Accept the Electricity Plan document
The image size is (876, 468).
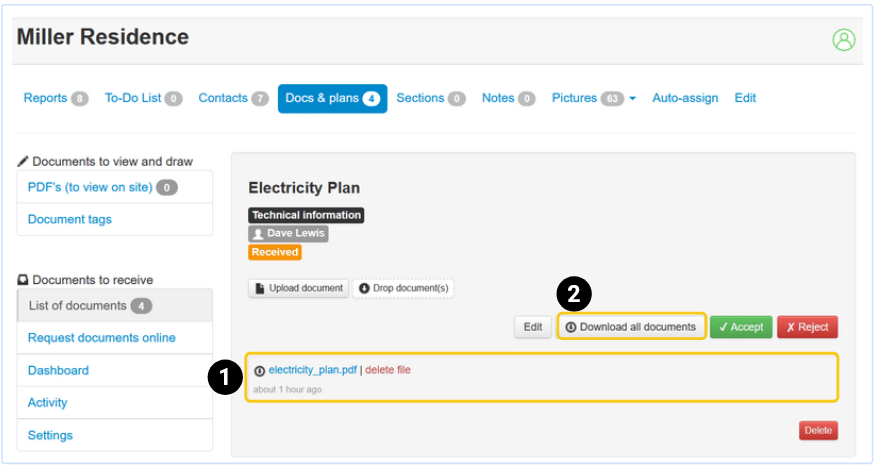(741, 327)
